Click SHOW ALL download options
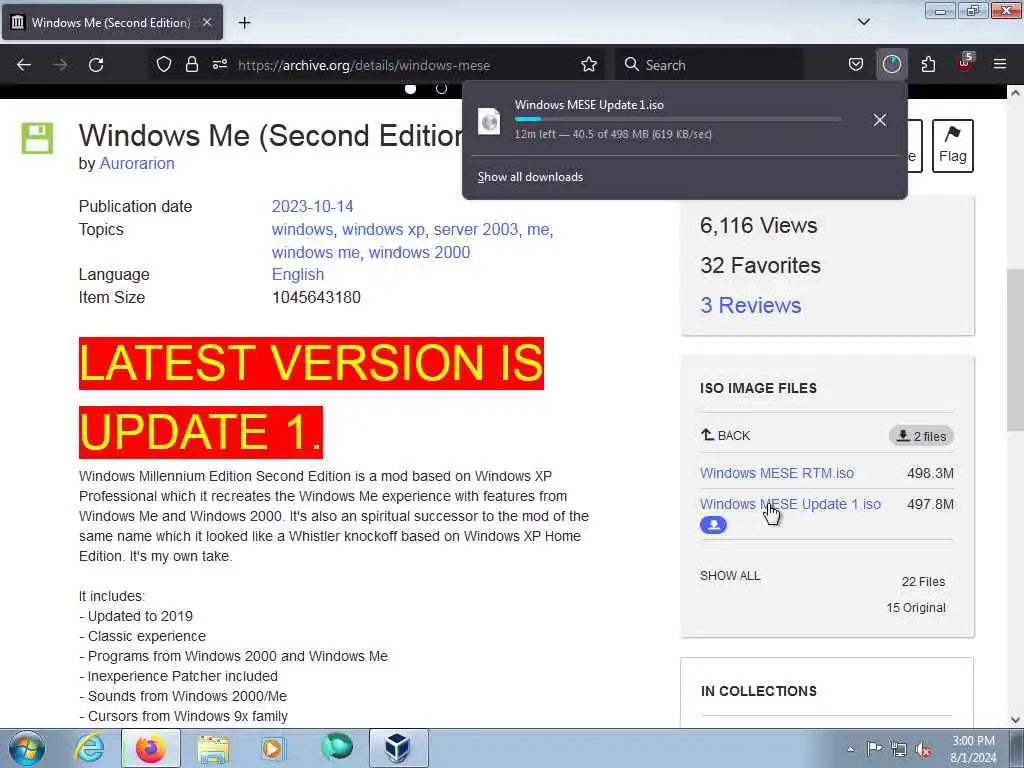This screenshot has height=768, width=1024. tap(730, 575)
